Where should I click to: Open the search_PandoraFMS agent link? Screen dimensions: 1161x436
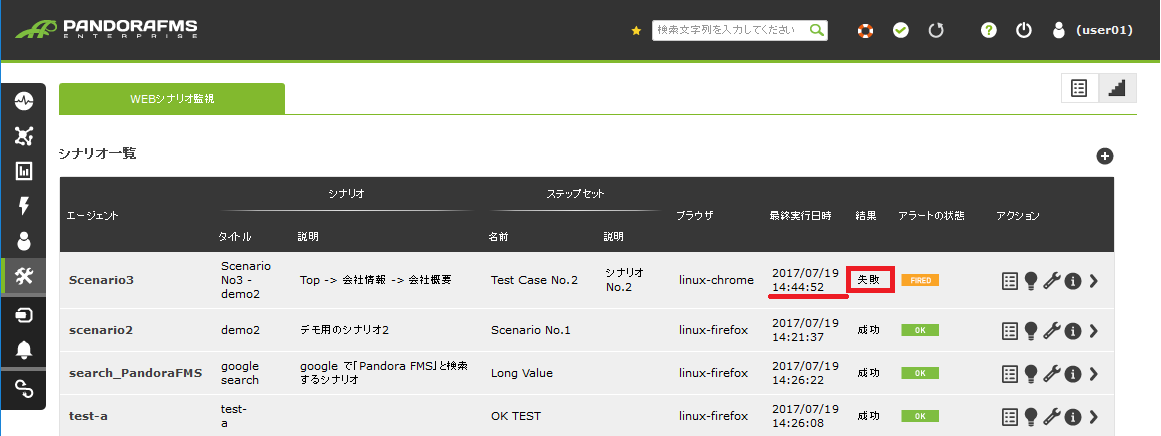point(135,374)
